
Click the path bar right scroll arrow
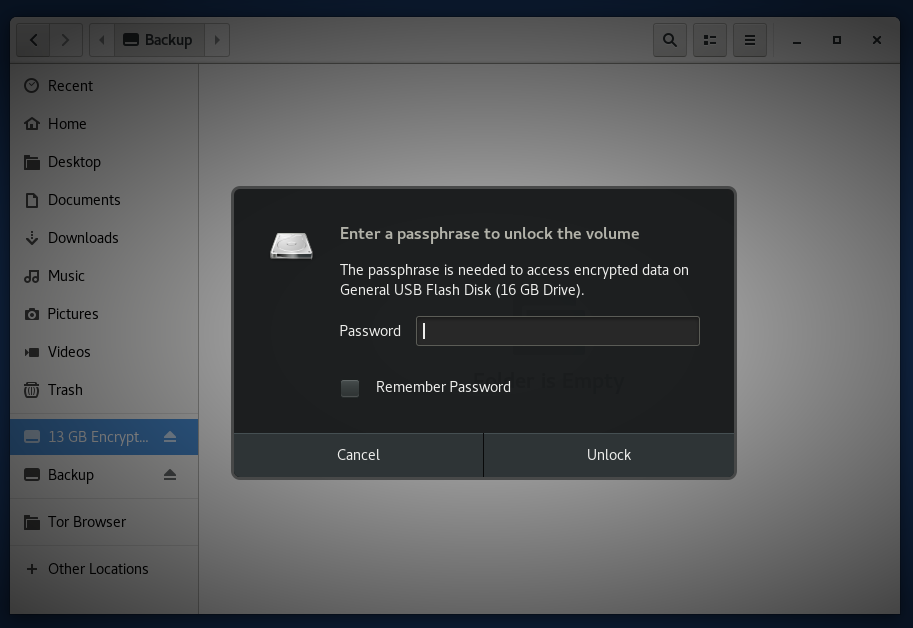217,40
